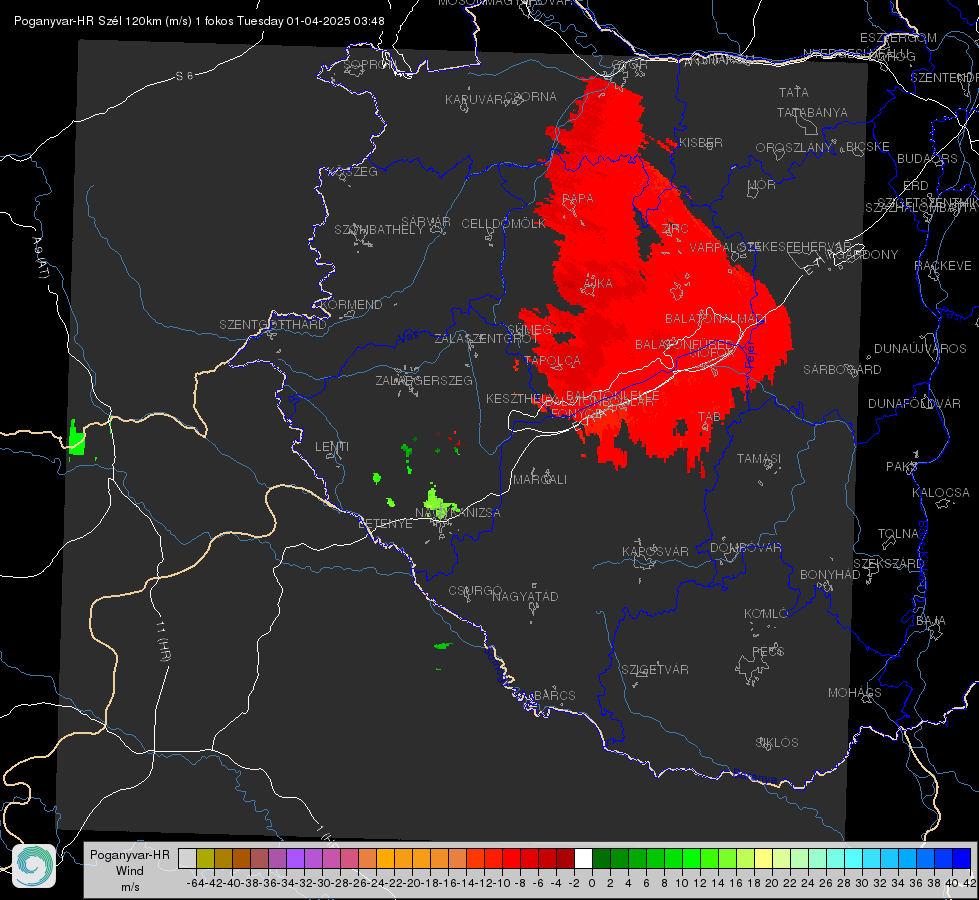Image resolution: width=979 pixels, height=900 pixels.
Task: Click the DUNAUJVAROS label
Action: (920, 348)
